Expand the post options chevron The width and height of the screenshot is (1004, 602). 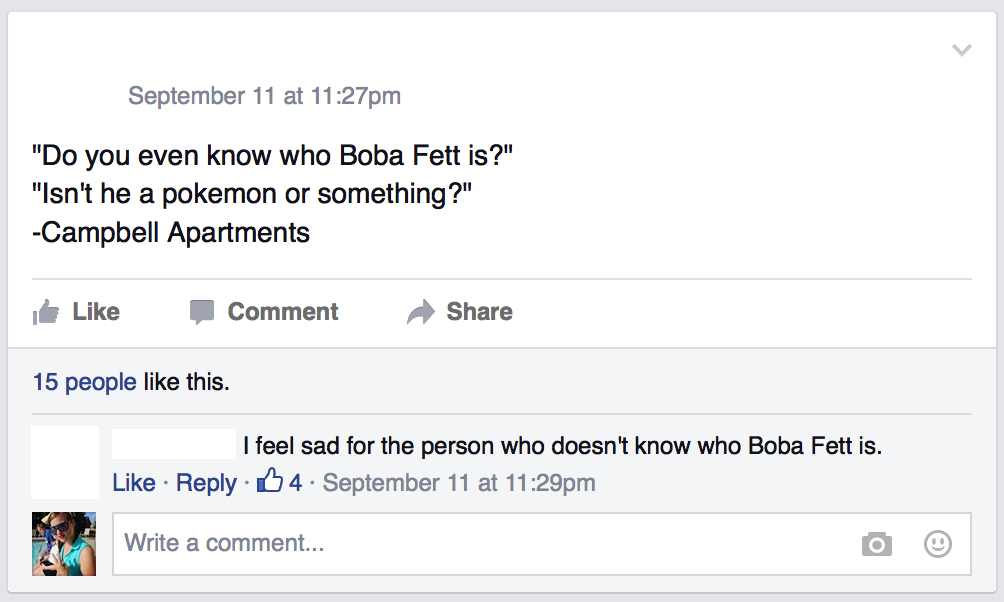[x=961, y=50]
